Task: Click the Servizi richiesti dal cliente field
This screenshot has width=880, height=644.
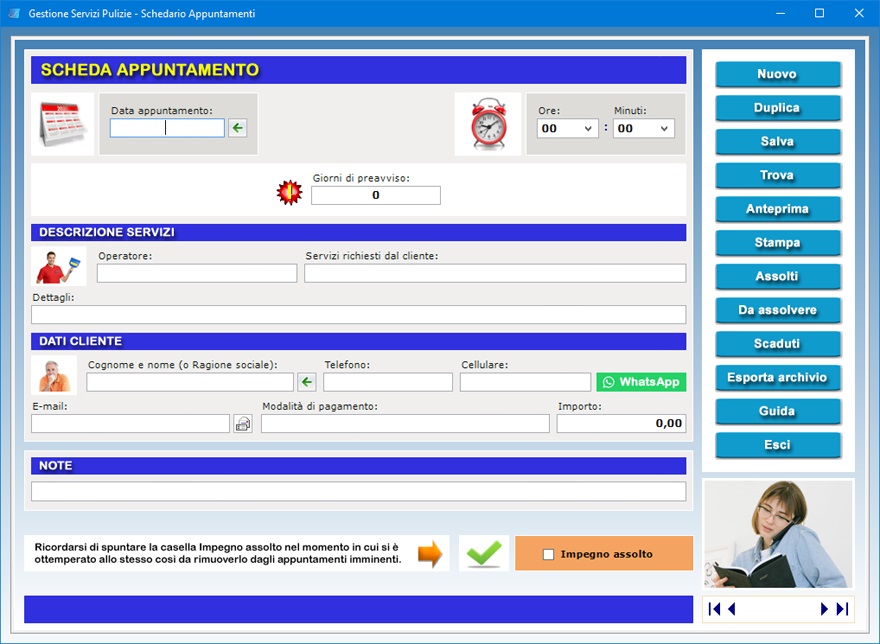Action: (x=495, y=274)
